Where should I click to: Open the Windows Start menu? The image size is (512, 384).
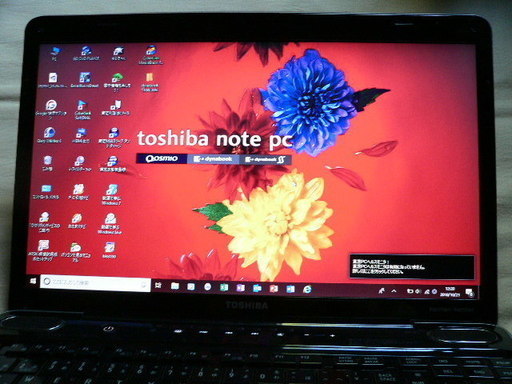[33, 281]
